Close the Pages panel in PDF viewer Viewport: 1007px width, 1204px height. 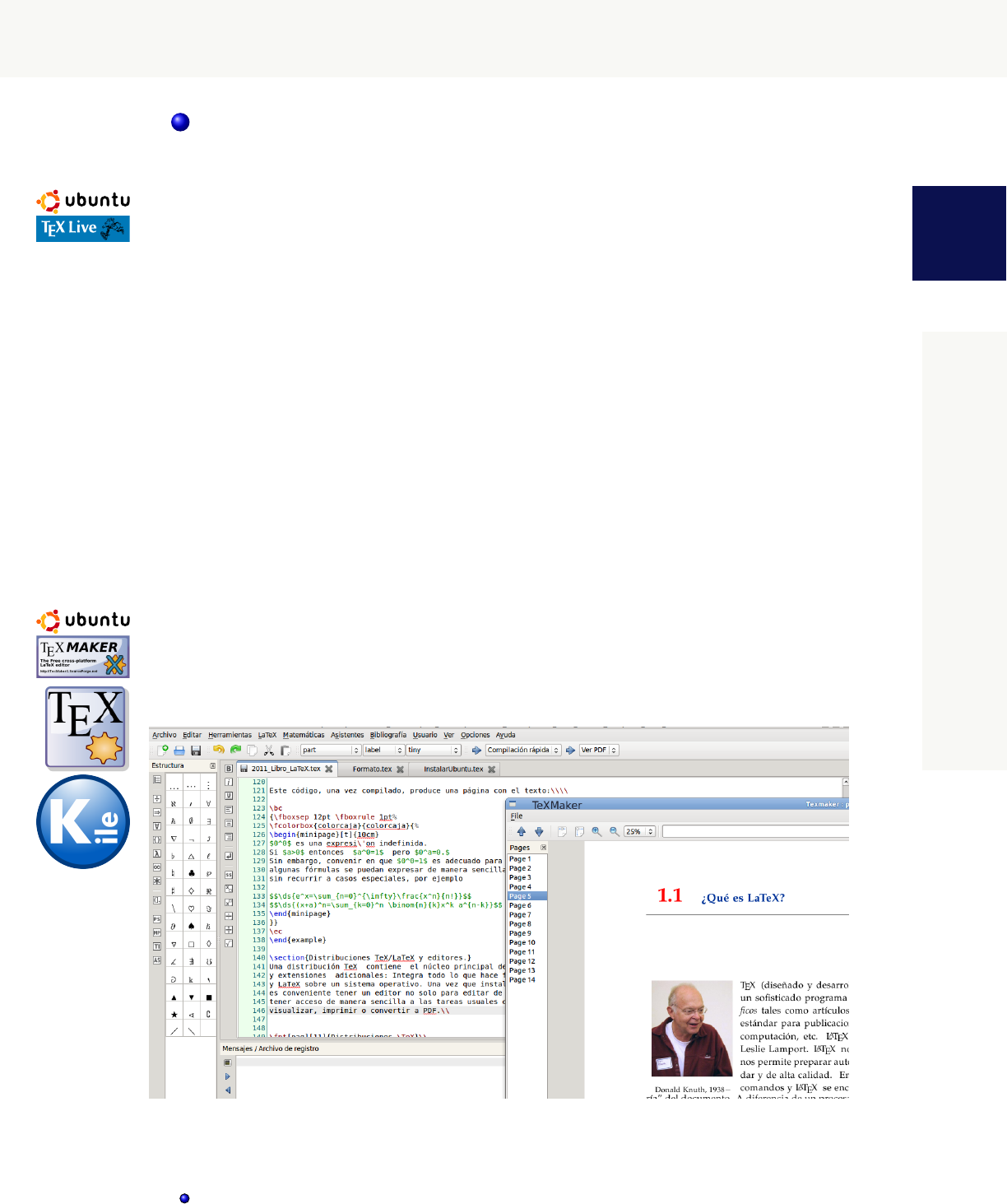tap(543, 847)
